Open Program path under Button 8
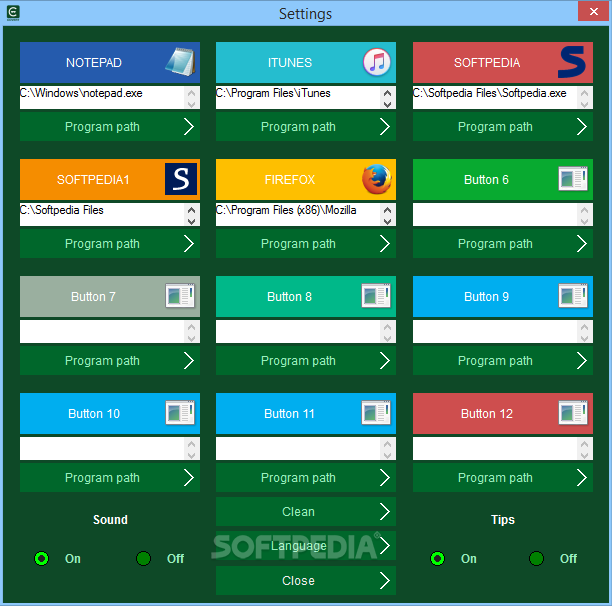 click(x=306, y=361)
